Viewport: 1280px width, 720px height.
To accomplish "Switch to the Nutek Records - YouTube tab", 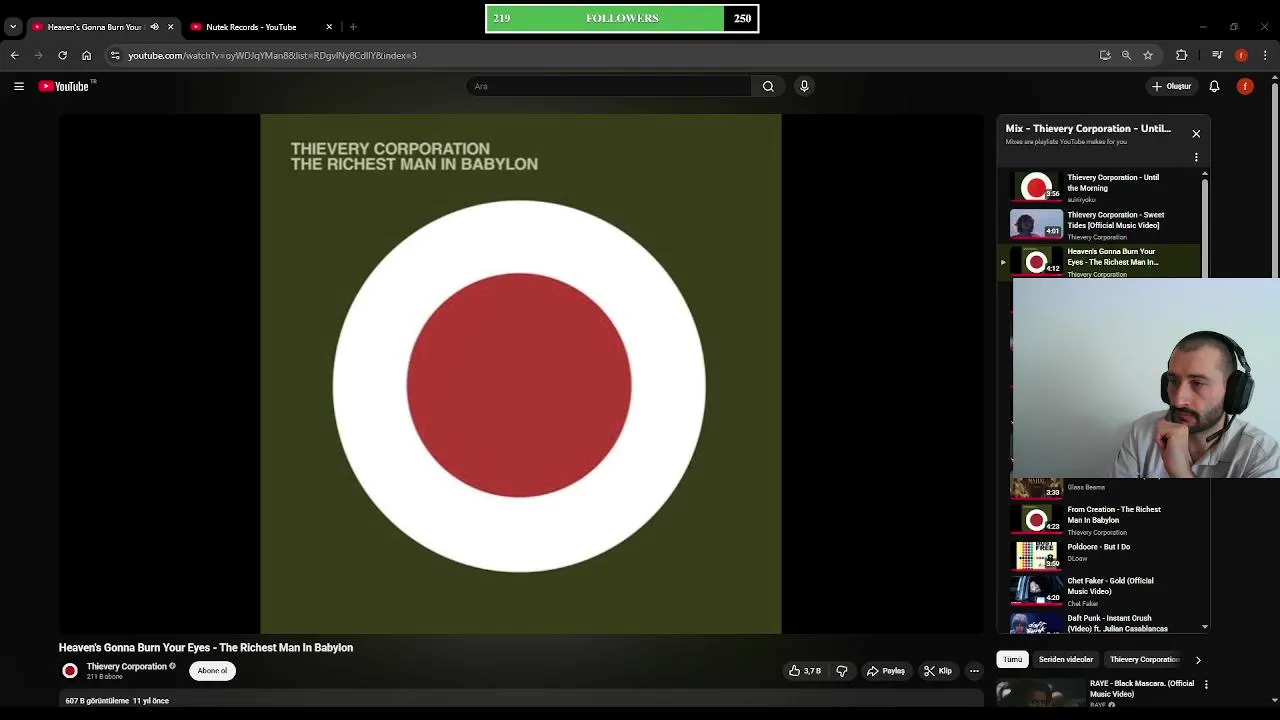I will pos(260,27).
